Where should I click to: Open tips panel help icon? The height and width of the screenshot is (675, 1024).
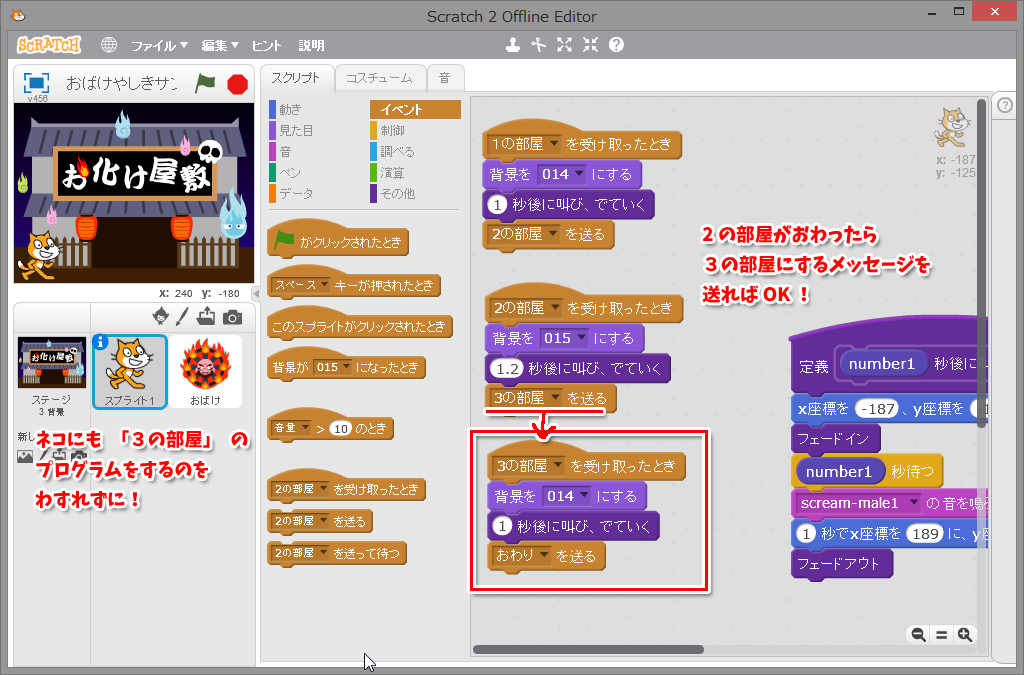tap(1005, 104)
